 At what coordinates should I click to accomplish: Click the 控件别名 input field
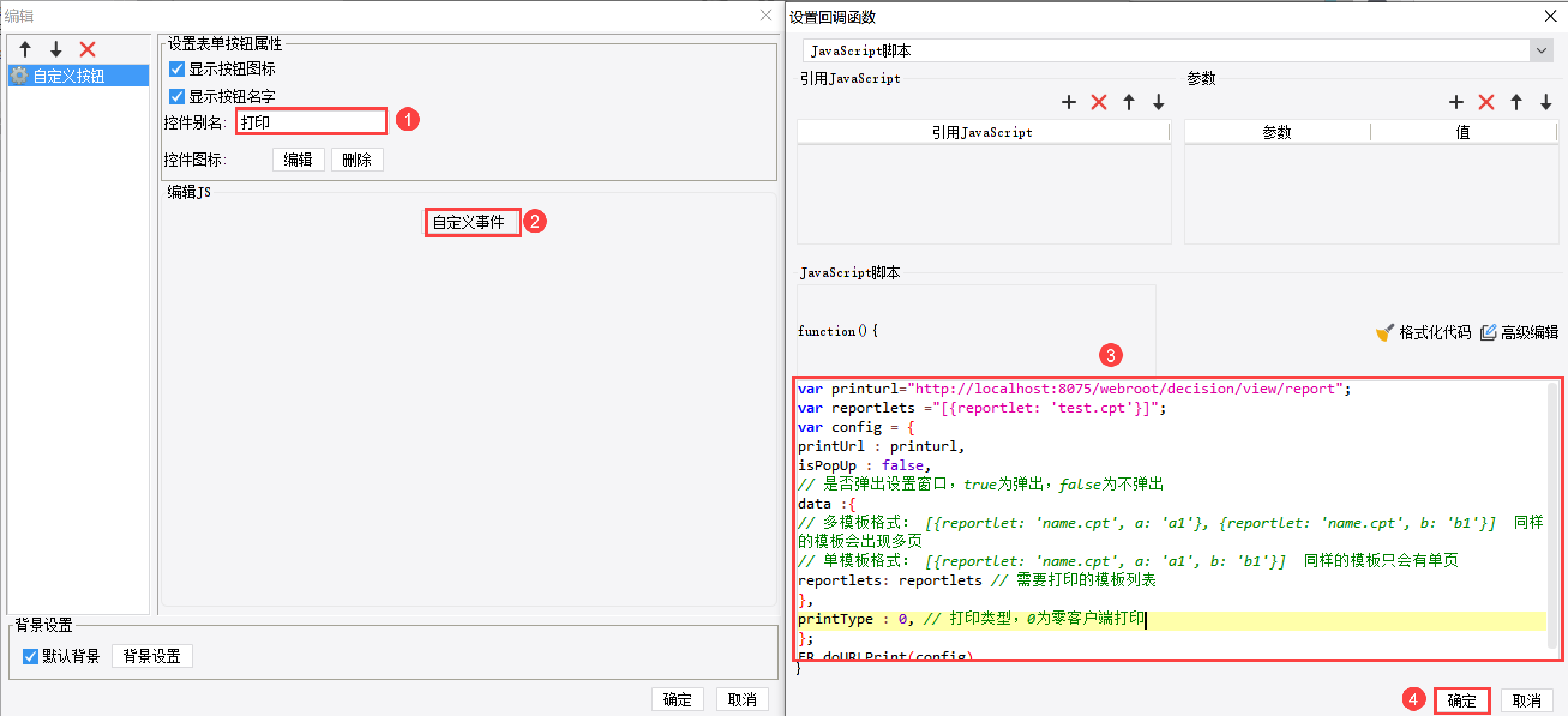311,122
